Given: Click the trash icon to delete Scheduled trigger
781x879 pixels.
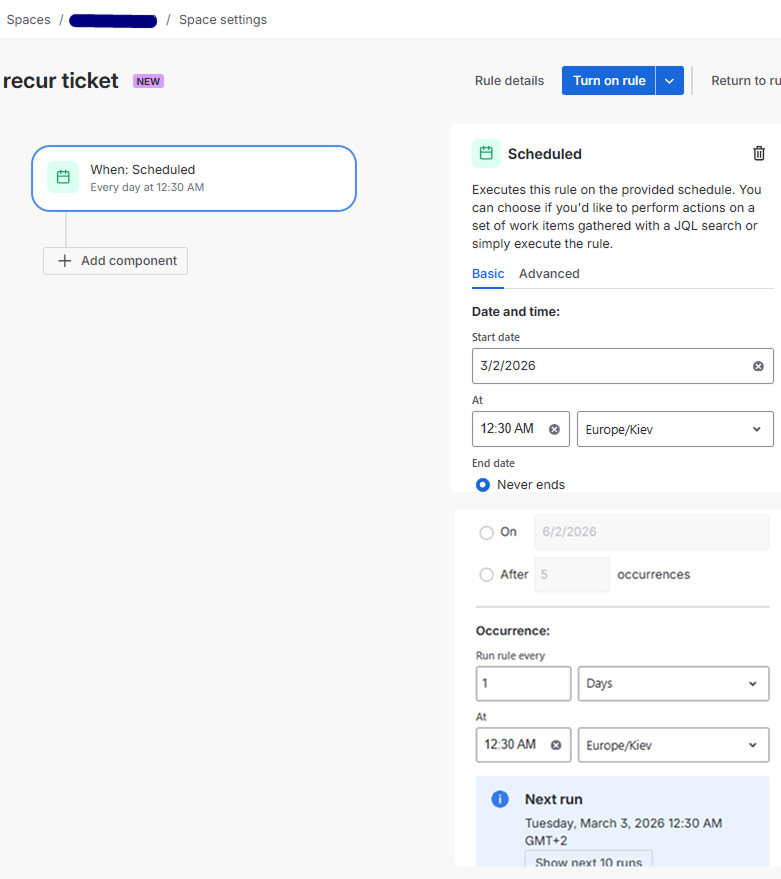Looking at the screenshot, I should point(759,153).
